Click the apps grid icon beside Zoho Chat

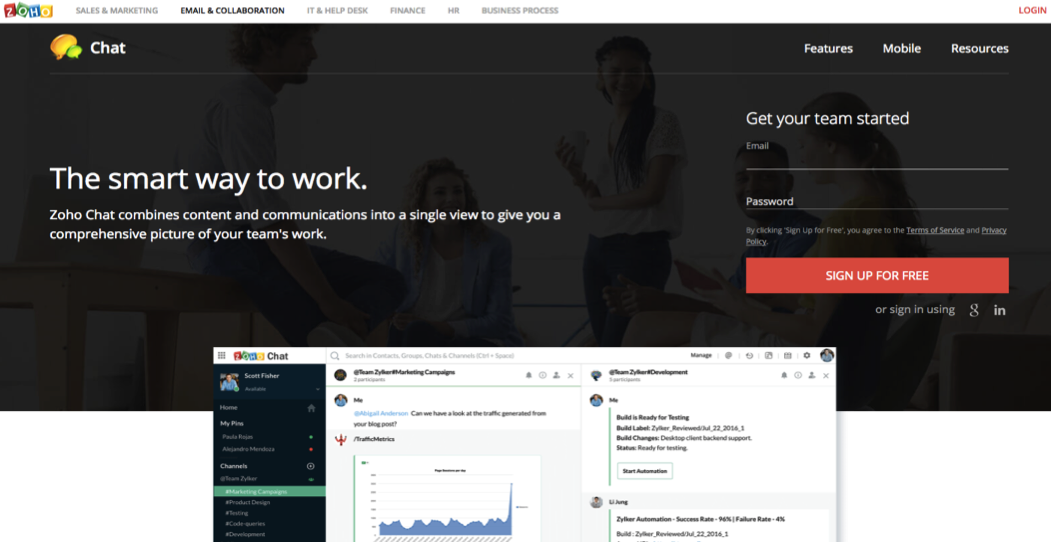[x=222, y=356]
